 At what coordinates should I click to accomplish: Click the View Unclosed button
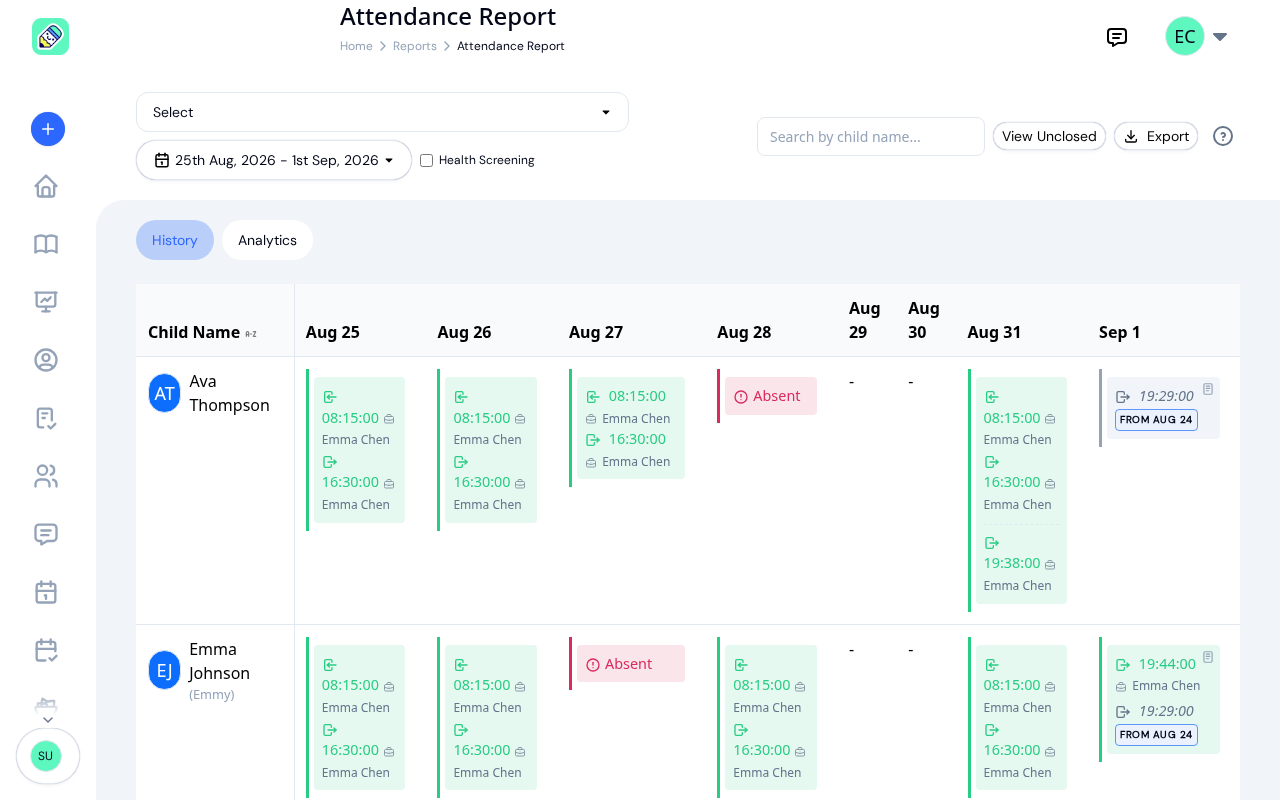(1049, 136)
